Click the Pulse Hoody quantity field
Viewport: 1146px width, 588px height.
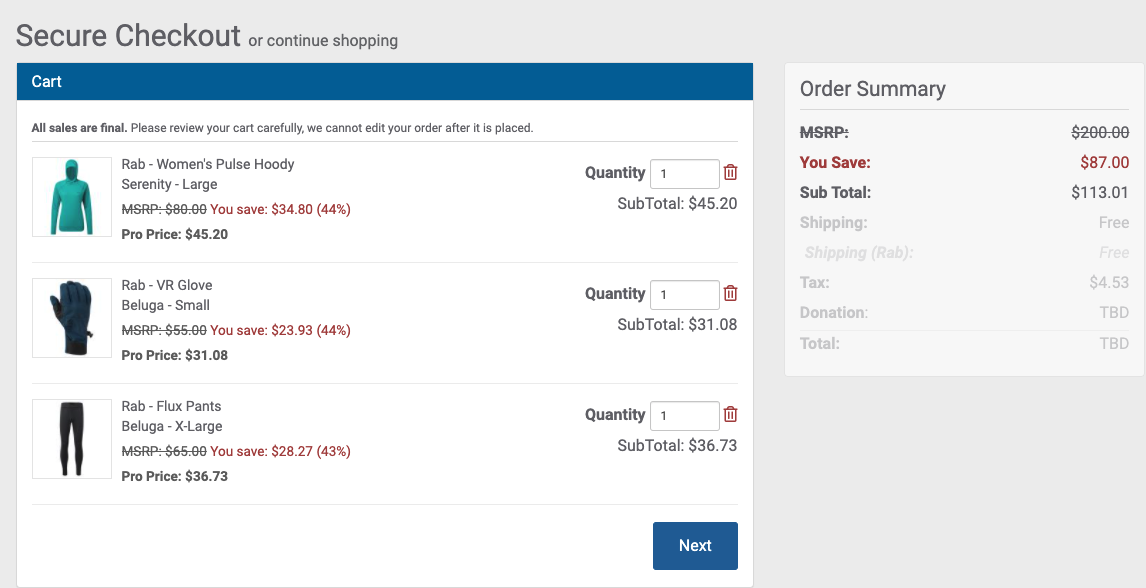pyautogui.click(x=684, y=173)
